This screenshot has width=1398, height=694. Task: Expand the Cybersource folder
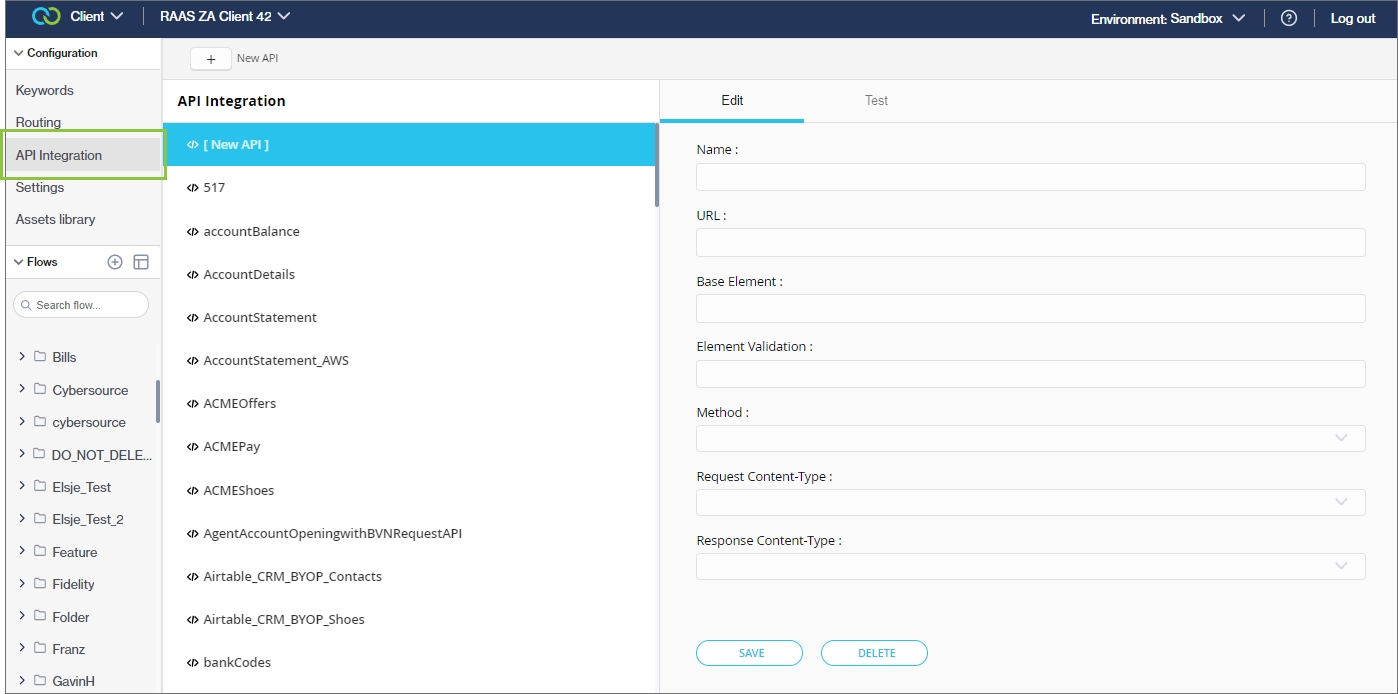click(22, 389)
